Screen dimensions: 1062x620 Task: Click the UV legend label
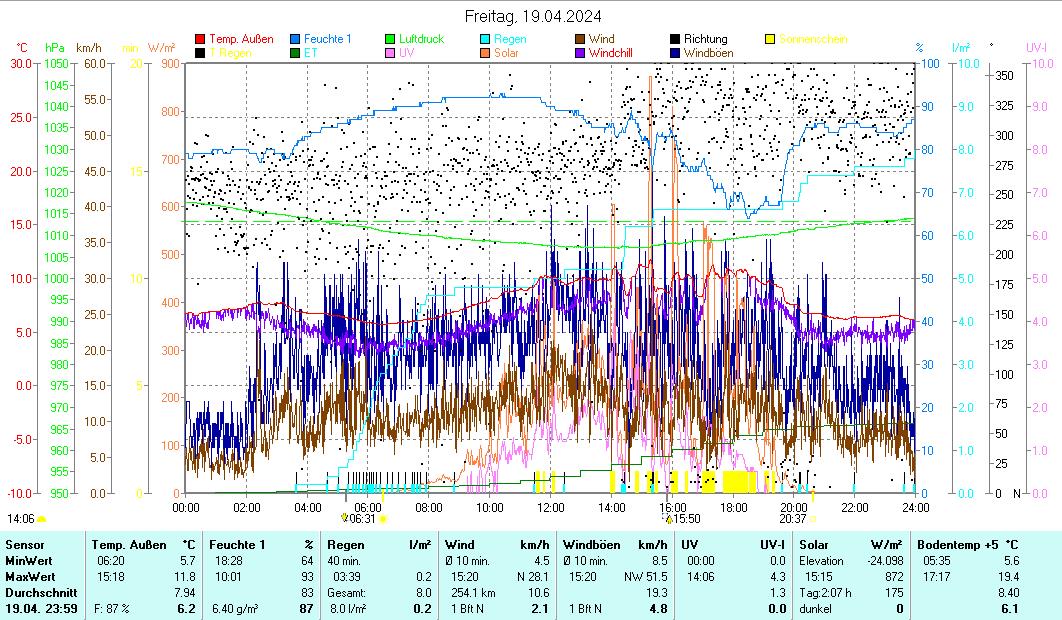click(407, 52)
